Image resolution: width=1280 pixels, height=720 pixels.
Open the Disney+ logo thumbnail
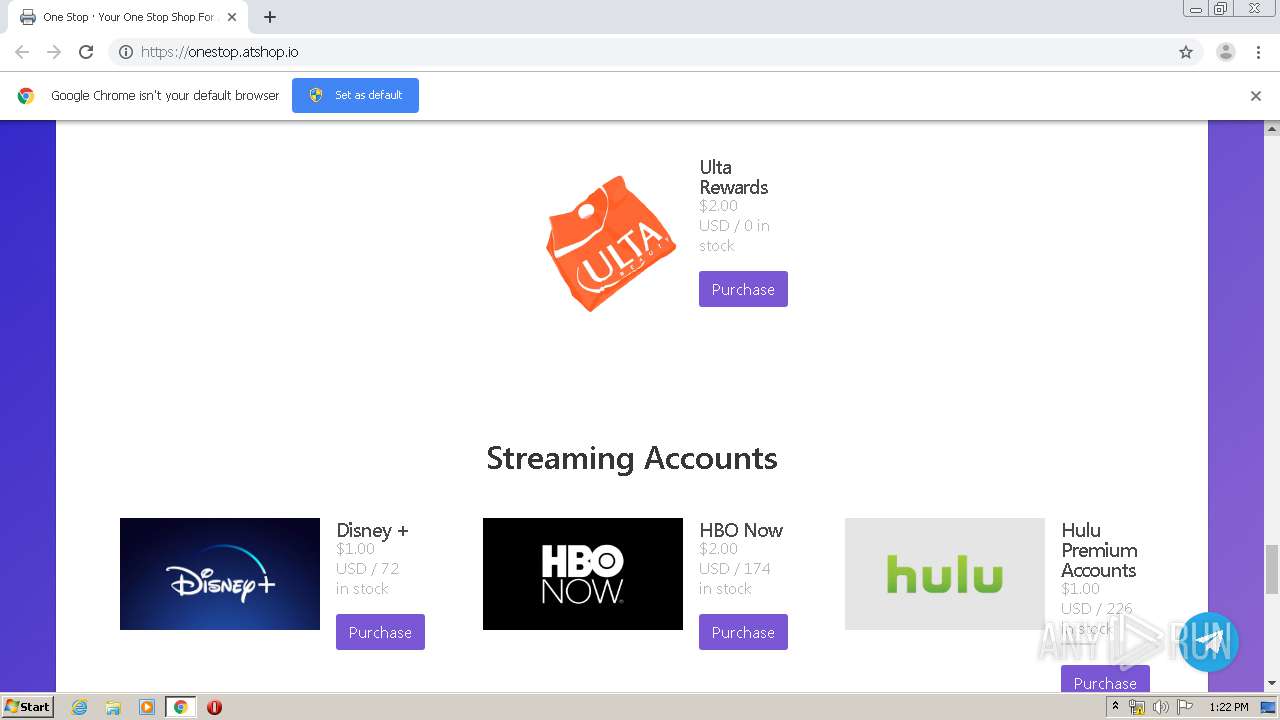point(220,574)
